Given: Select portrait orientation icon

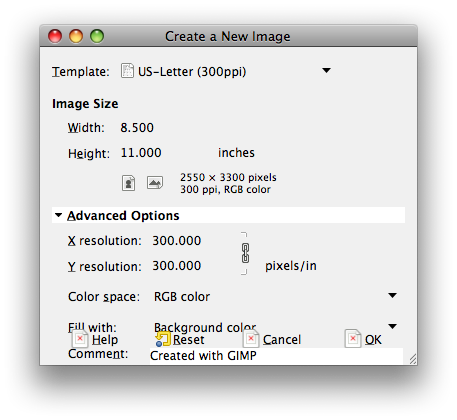Looking at the screenshot, I should [x=128, y=183].
